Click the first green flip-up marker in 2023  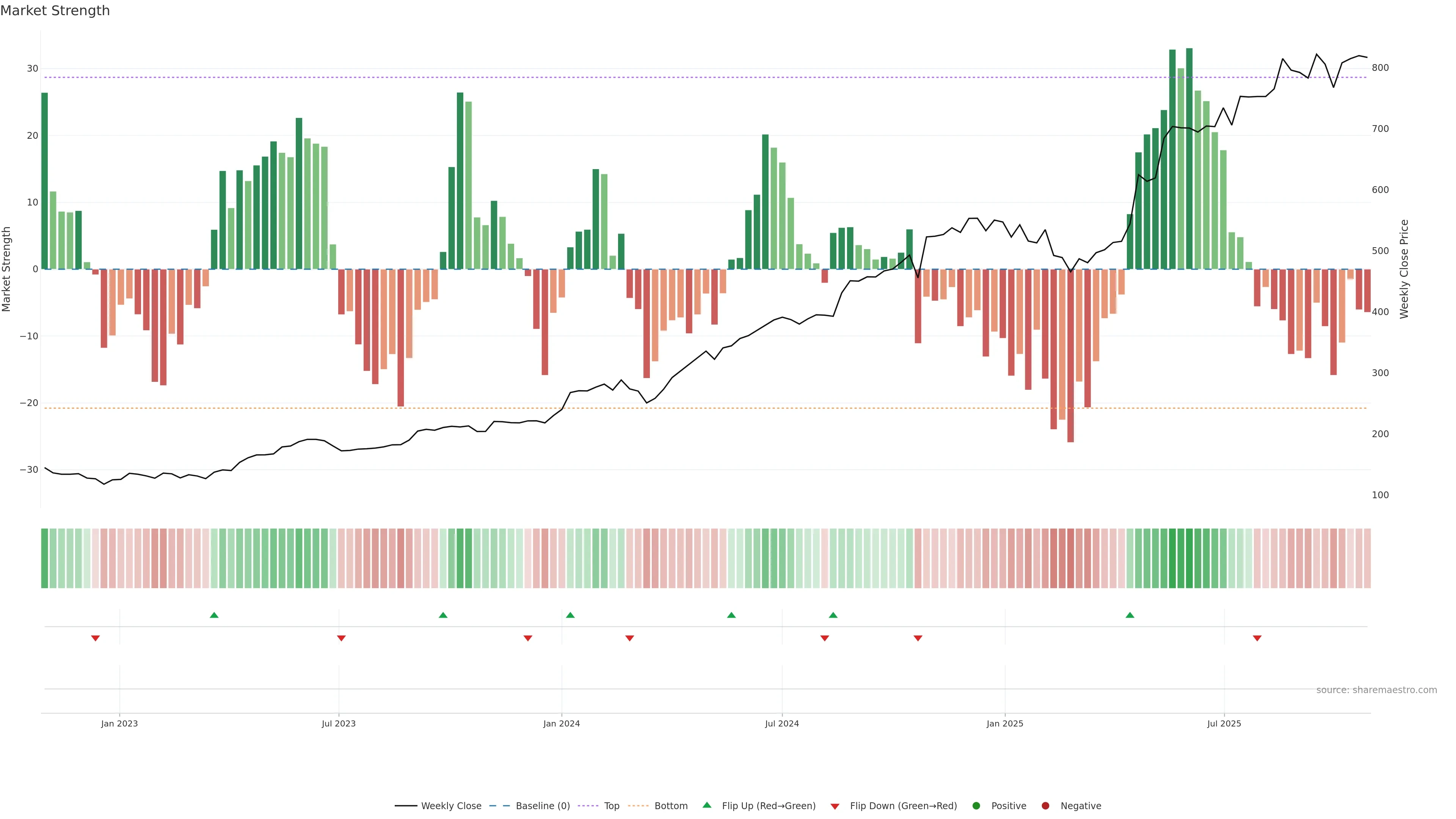pos(214,615)
